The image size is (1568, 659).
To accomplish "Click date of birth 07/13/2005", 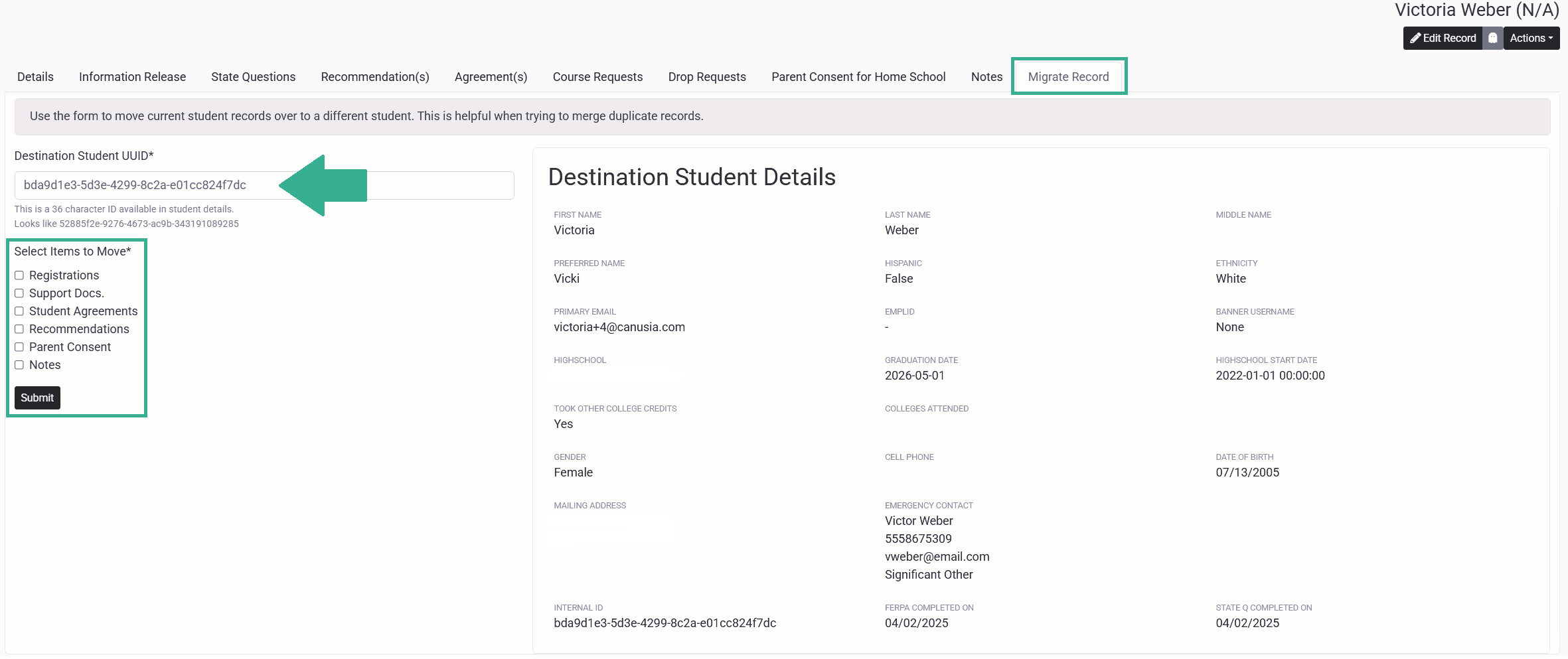I will pos(1247,473).
